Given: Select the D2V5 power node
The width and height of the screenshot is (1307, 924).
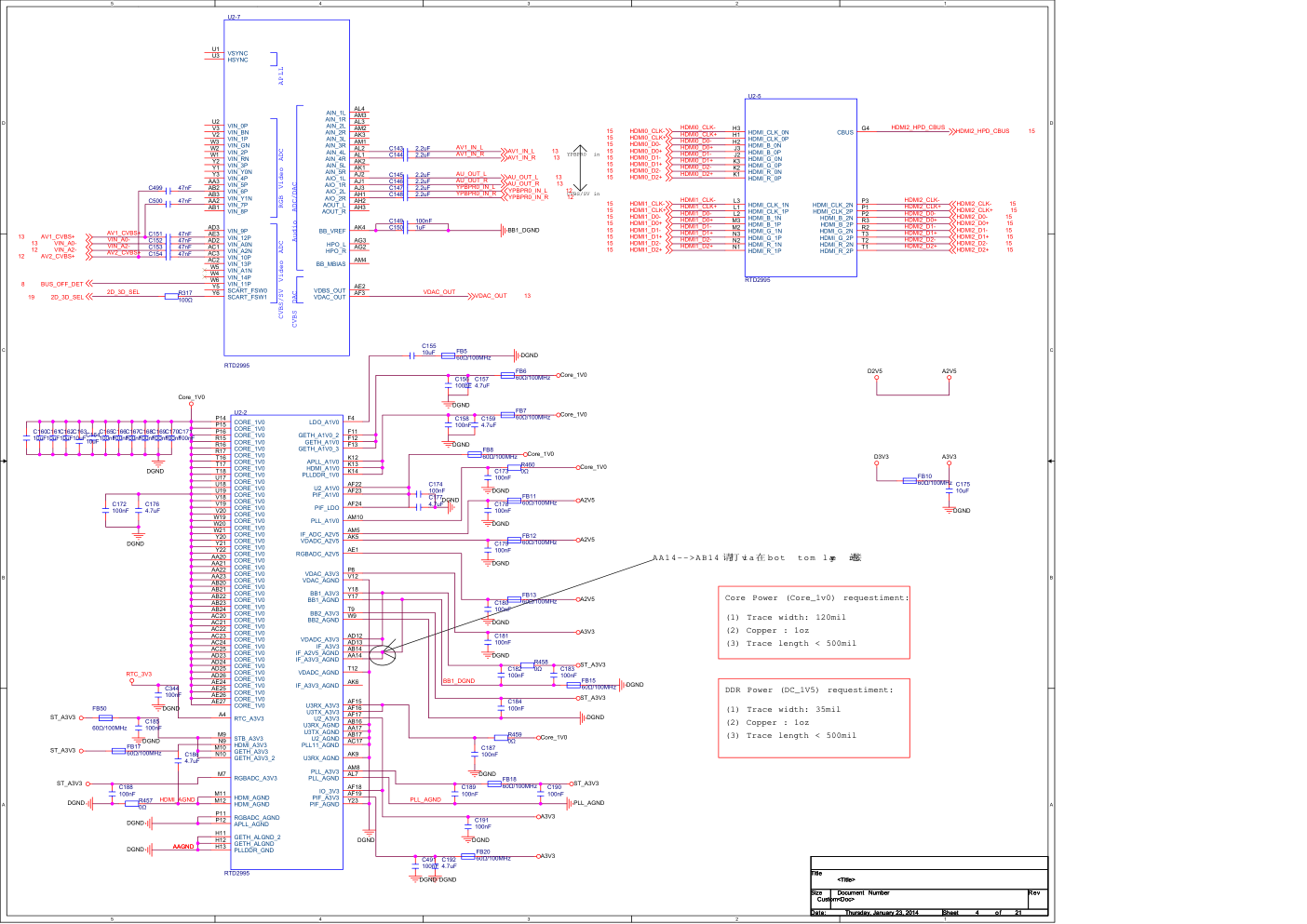Looking at the screenshot, I should (875, 377).
